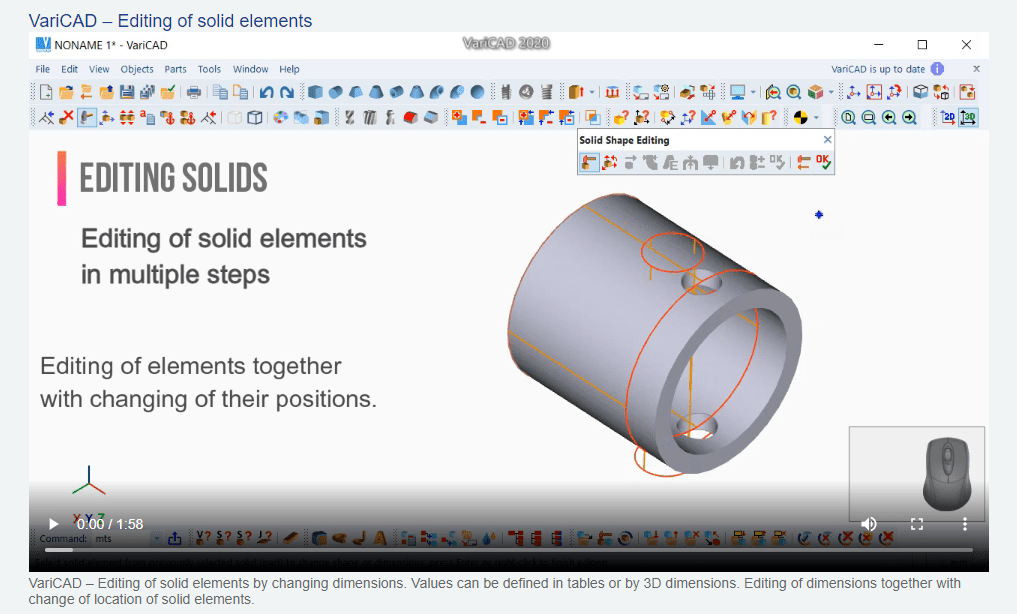
Task: Open the File menu
Action: coord(43,69)
